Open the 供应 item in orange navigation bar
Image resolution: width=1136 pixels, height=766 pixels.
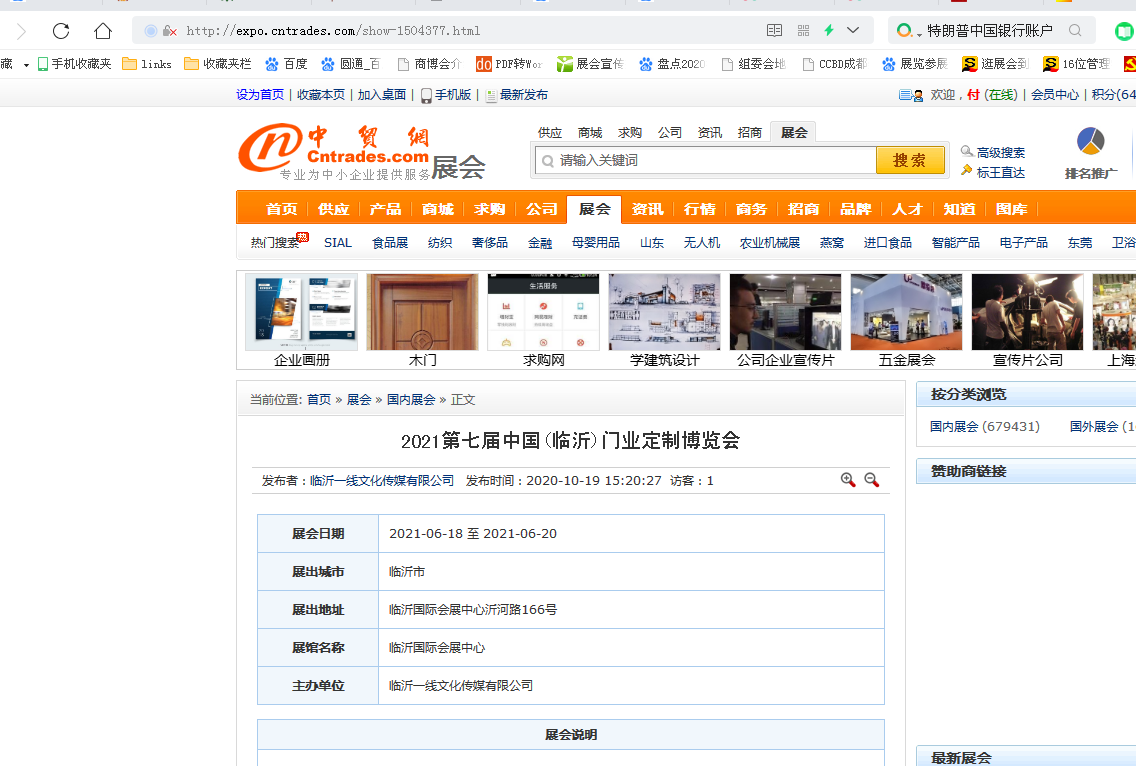tap(333, 209)
